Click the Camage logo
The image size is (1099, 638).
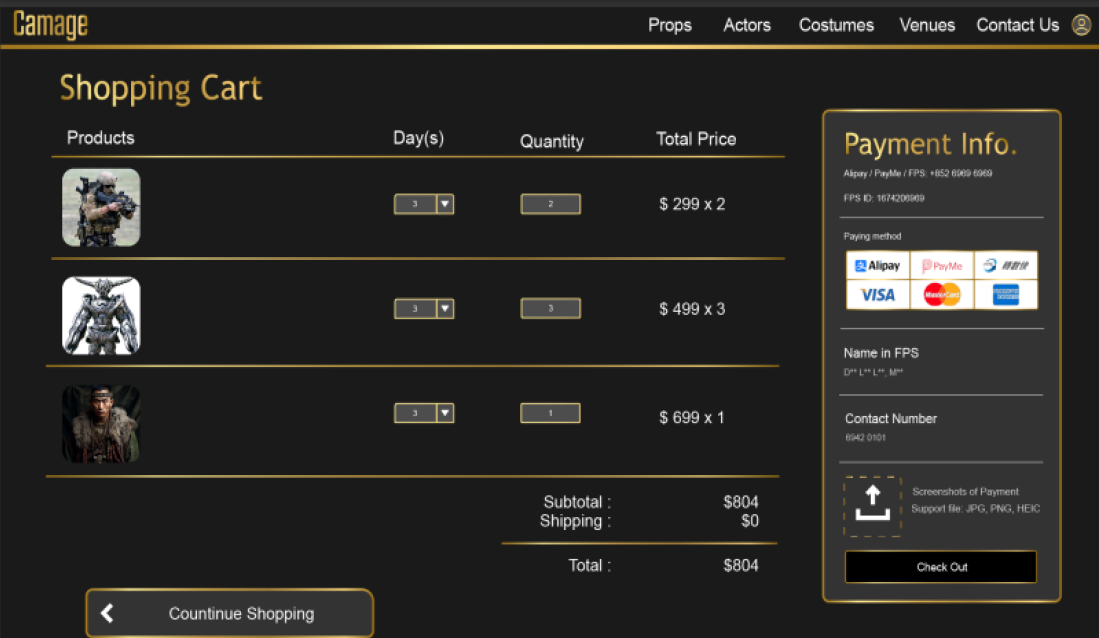[51, 25]
